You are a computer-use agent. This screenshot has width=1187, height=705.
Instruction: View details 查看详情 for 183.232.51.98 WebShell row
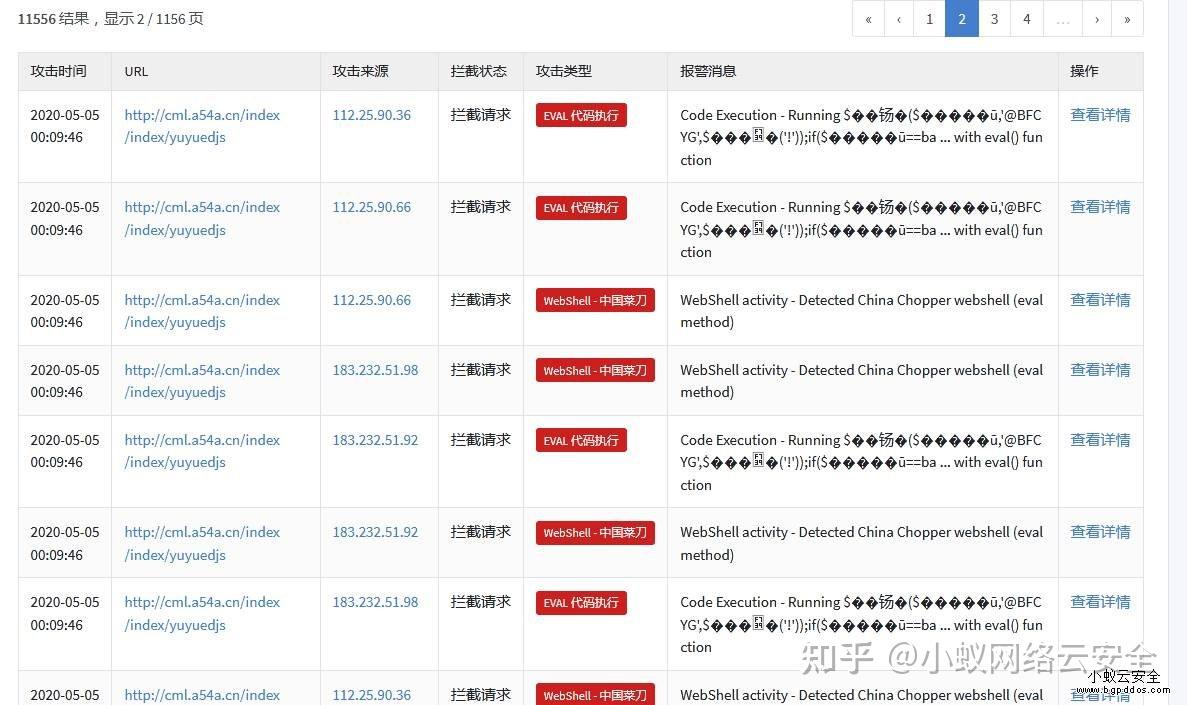pyautogui.click(x=1100, y=370)
